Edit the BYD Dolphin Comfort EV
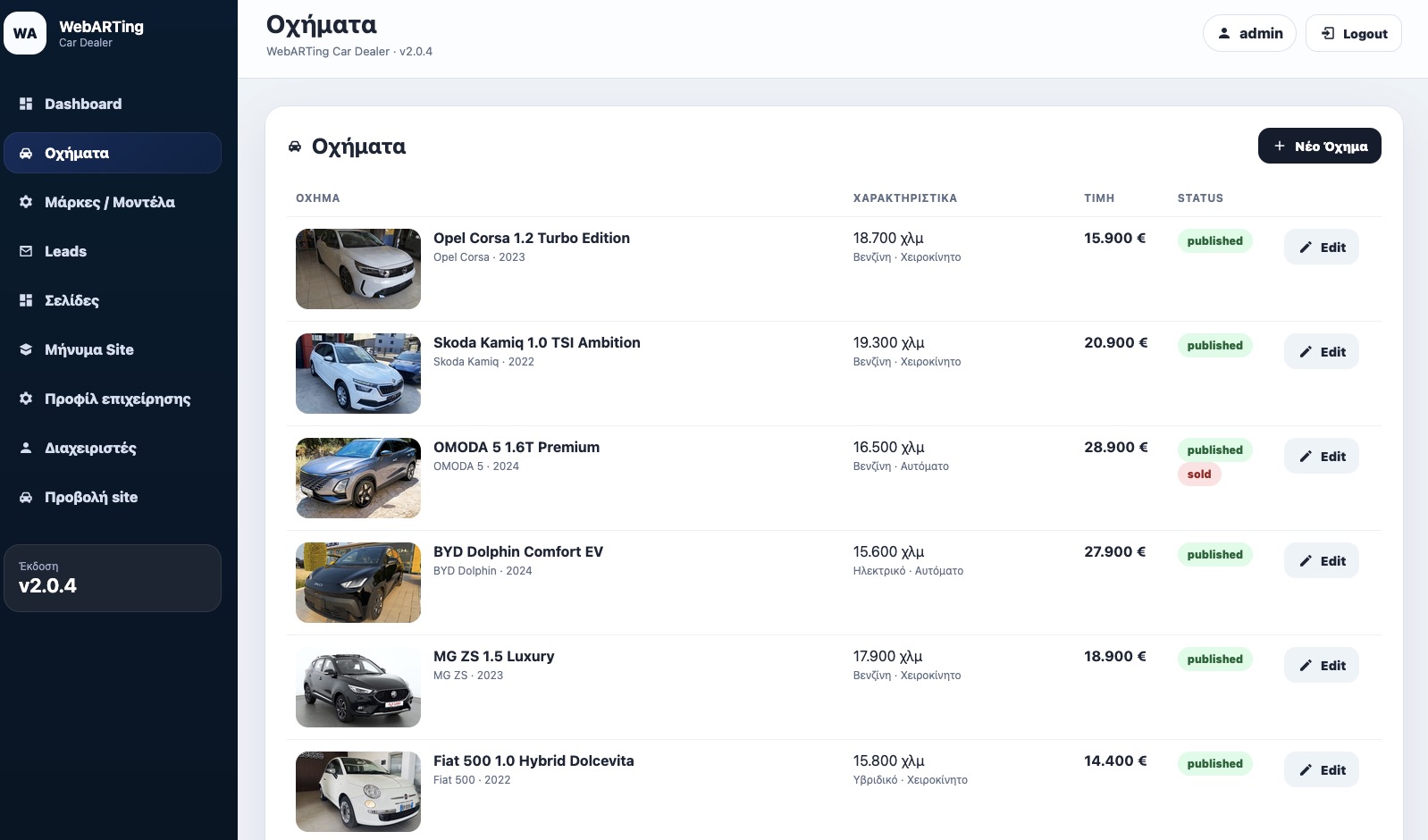This screenshot has width=1428, height=840. point(1321,561)
